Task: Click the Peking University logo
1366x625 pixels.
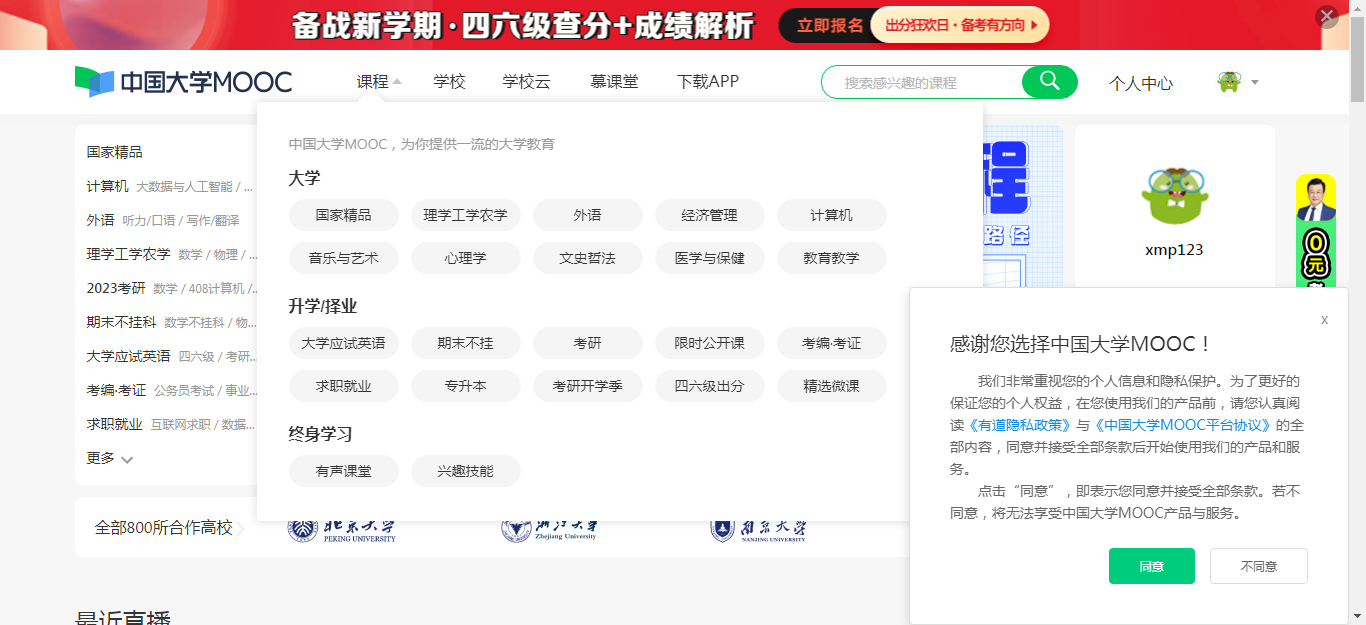Action: tap(342, 530)
